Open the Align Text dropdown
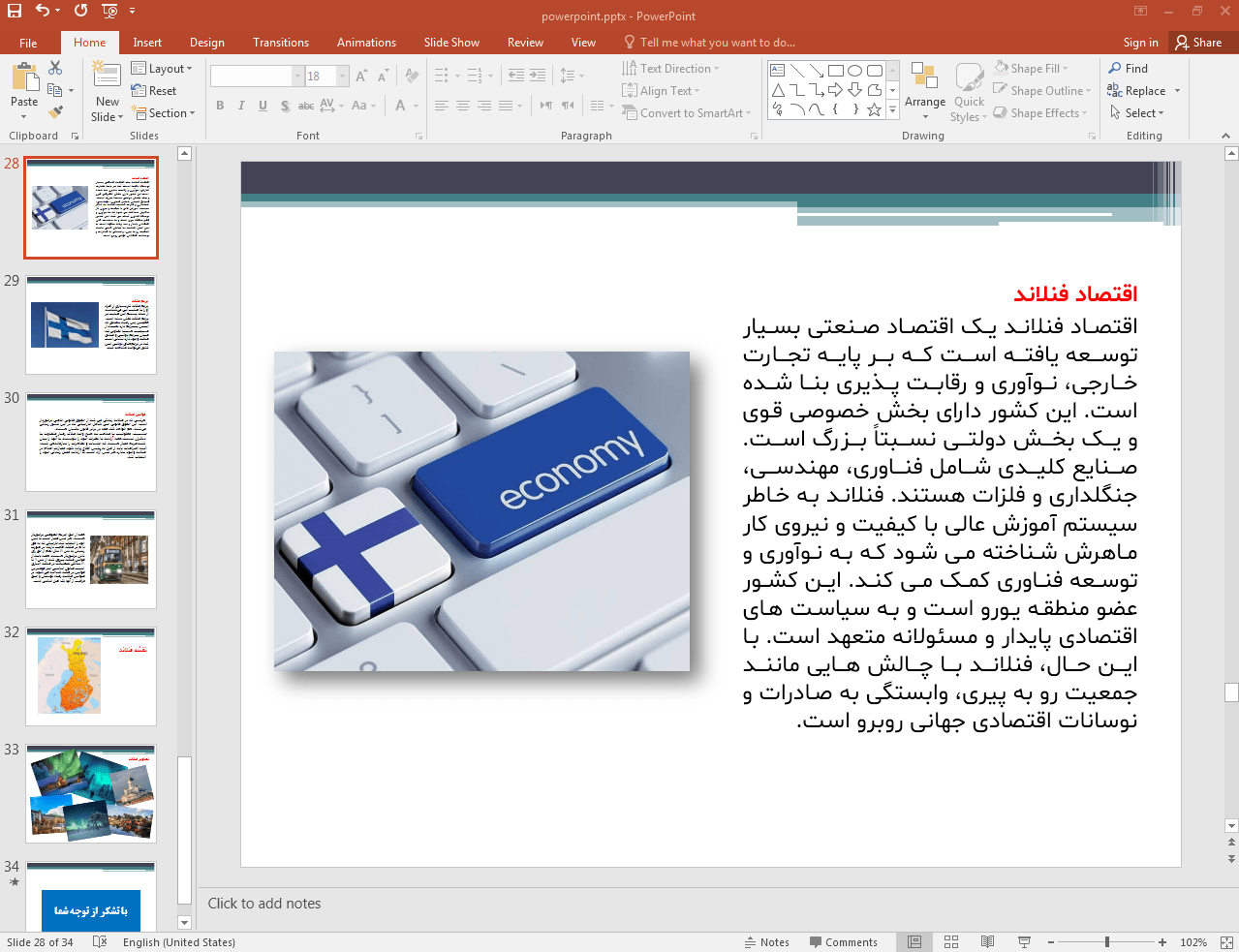Viewport: 1239px width, 952px height. pyautogui.click(x=662, y=91)
